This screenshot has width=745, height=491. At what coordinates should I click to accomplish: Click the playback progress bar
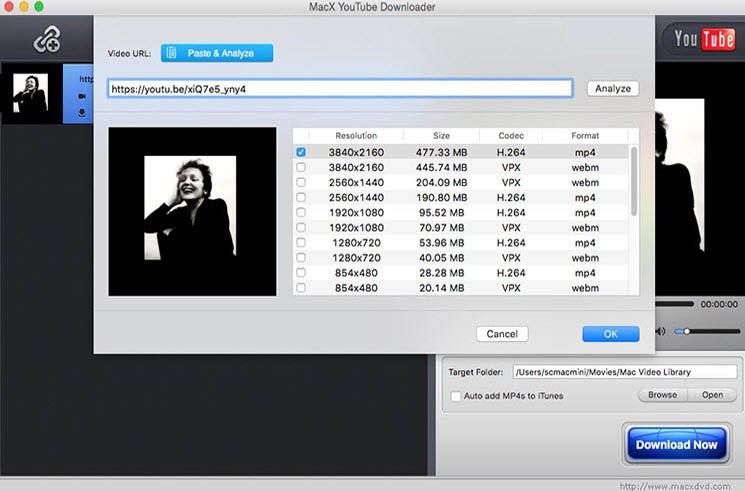click(x=675, y=304)
